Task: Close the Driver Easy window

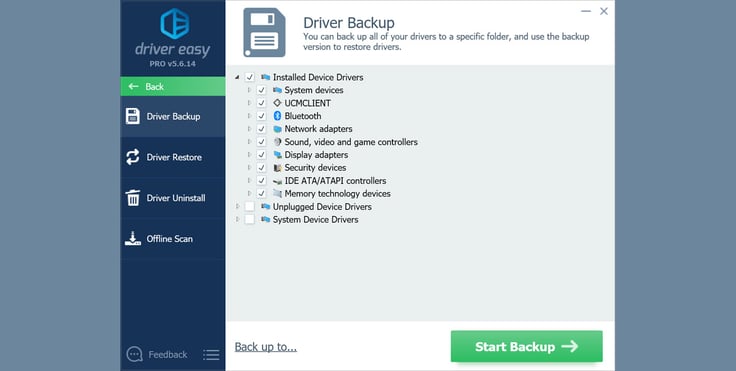Action: pyautogui.click(x=604, y=11)
